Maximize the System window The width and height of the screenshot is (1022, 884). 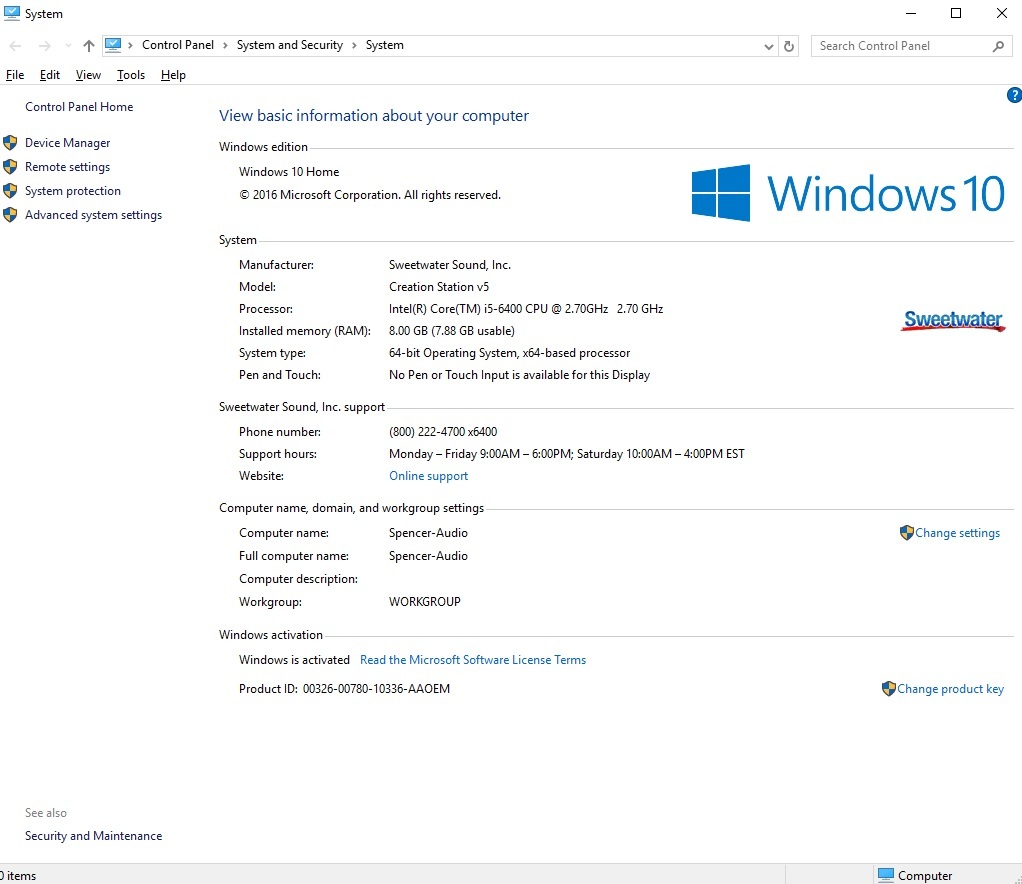[x=956, y=13]
